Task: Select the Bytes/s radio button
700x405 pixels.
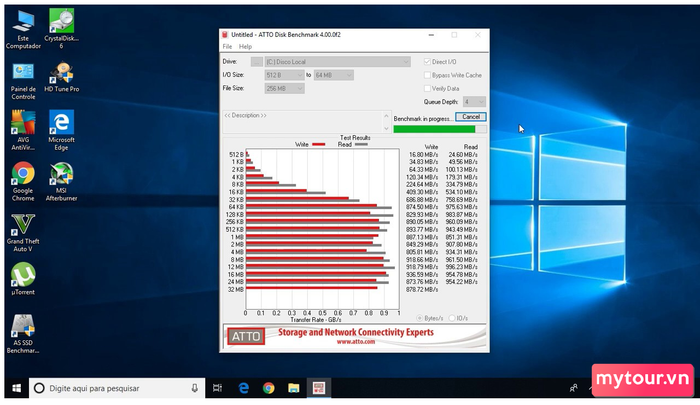Action: pos(420,318)
